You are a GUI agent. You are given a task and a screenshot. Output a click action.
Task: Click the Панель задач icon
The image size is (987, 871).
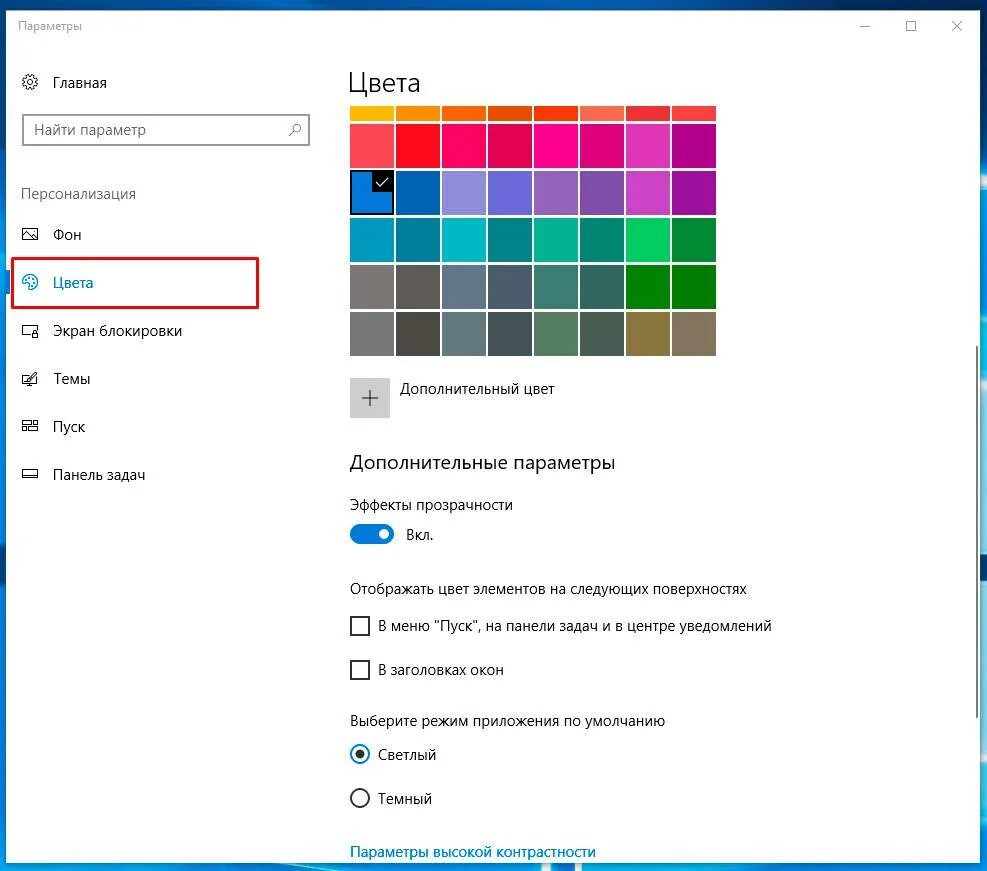click(x=30, y=474)
